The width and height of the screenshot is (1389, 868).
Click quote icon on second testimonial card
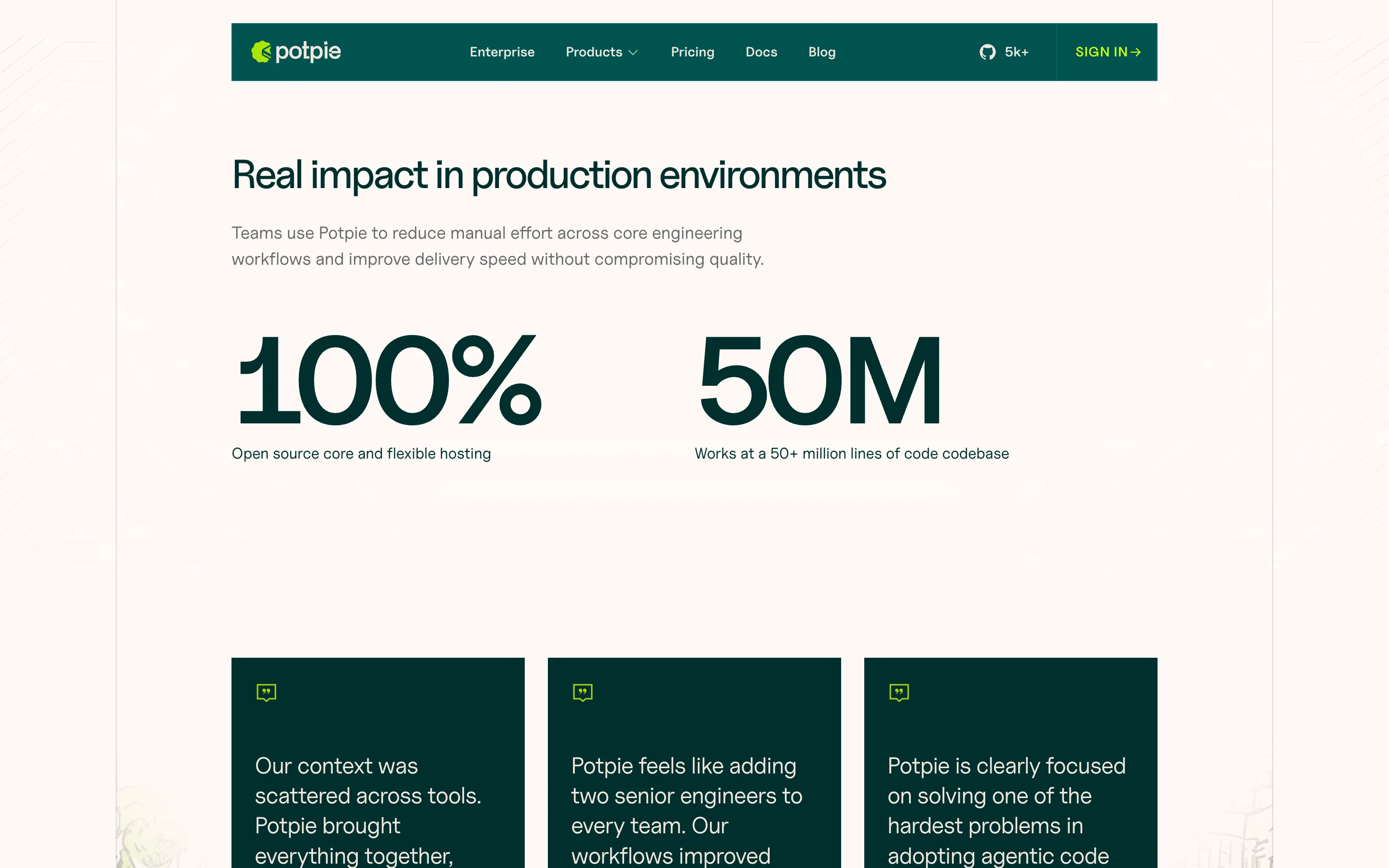click(x=583, y=692)
